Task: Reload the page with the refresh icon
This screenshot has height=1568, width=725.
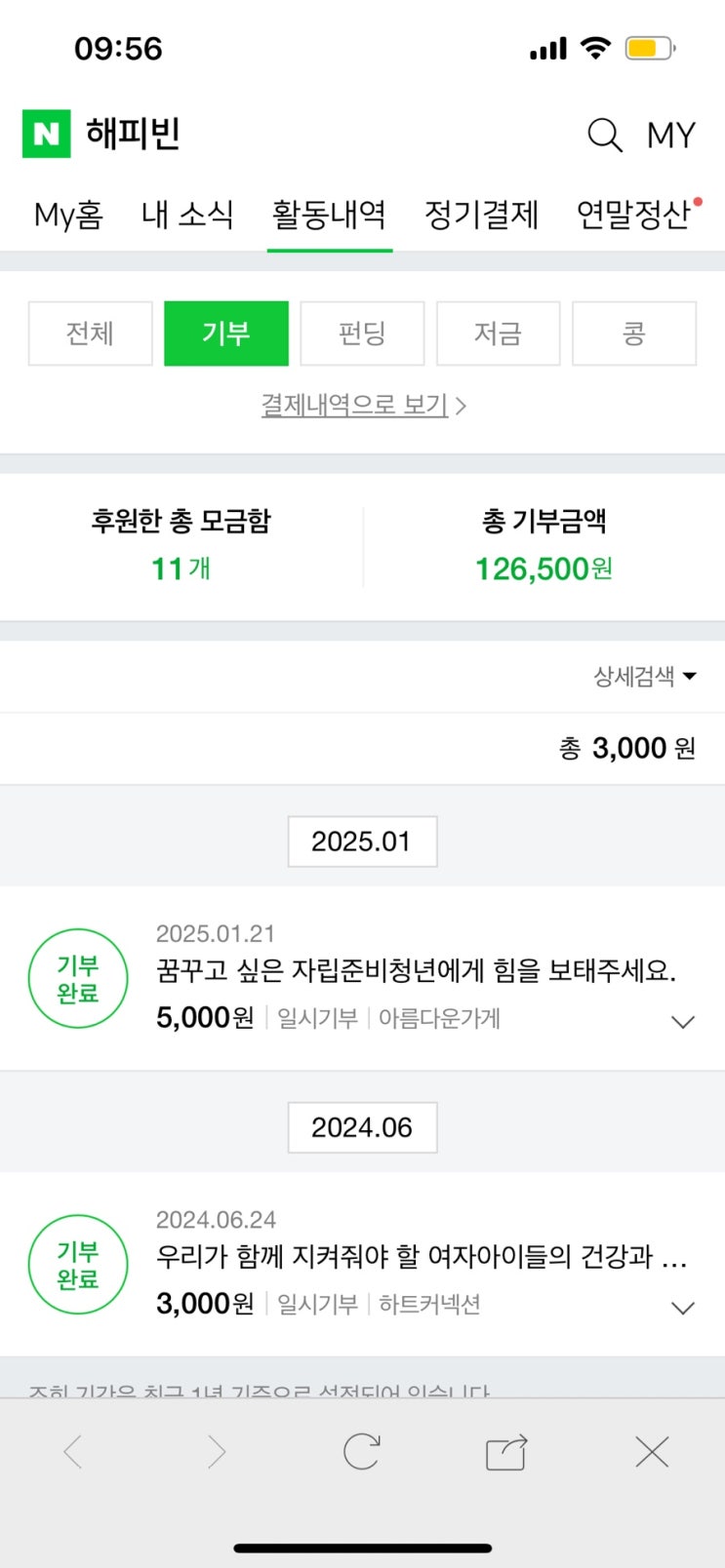Action: [361, 1452]
